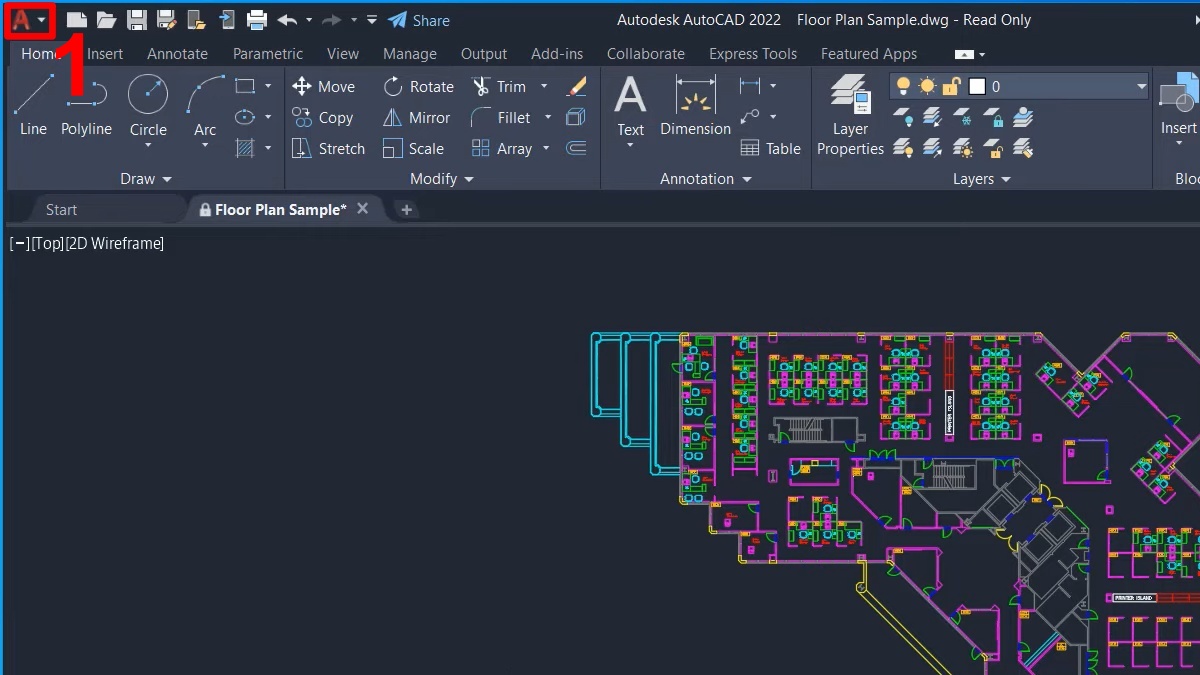Open the Fillet dropdown arrow
Viewport: 1200px width, 675px height.
(548, 118)
